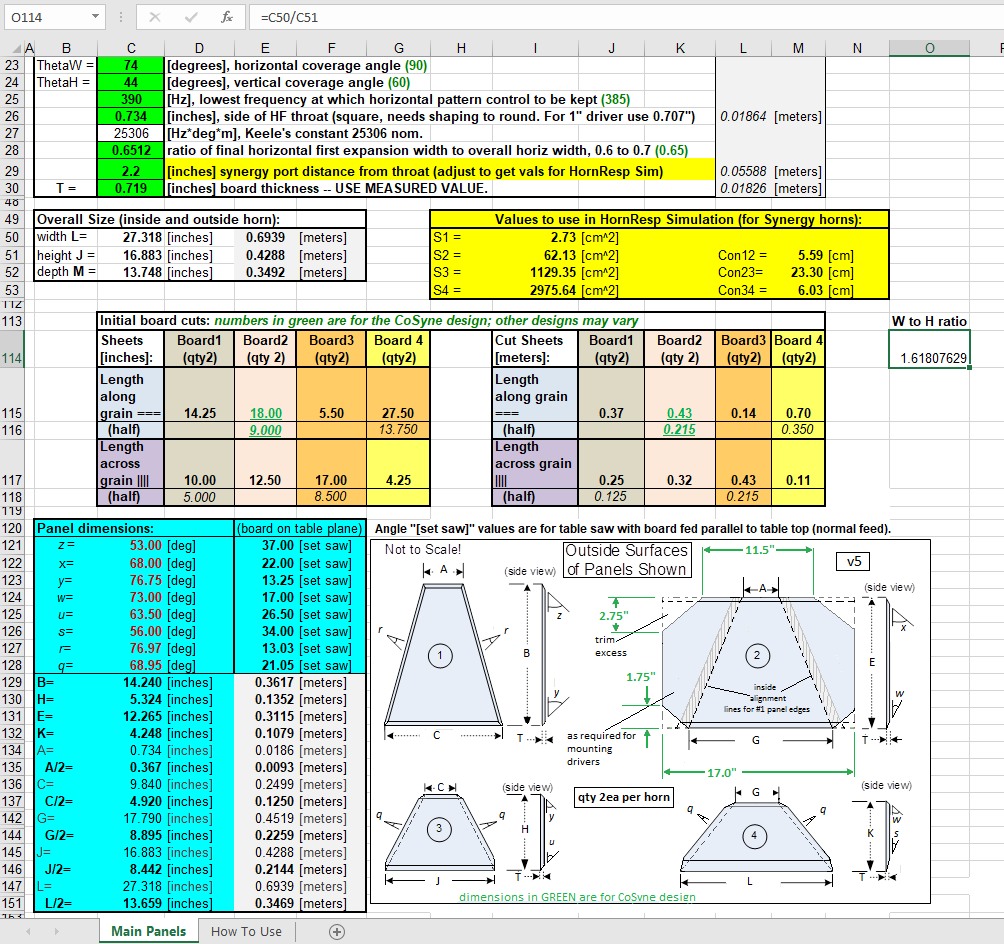Select the 390 Hz frequency cell
1004x944 pixels.
(x=131, y=99)
